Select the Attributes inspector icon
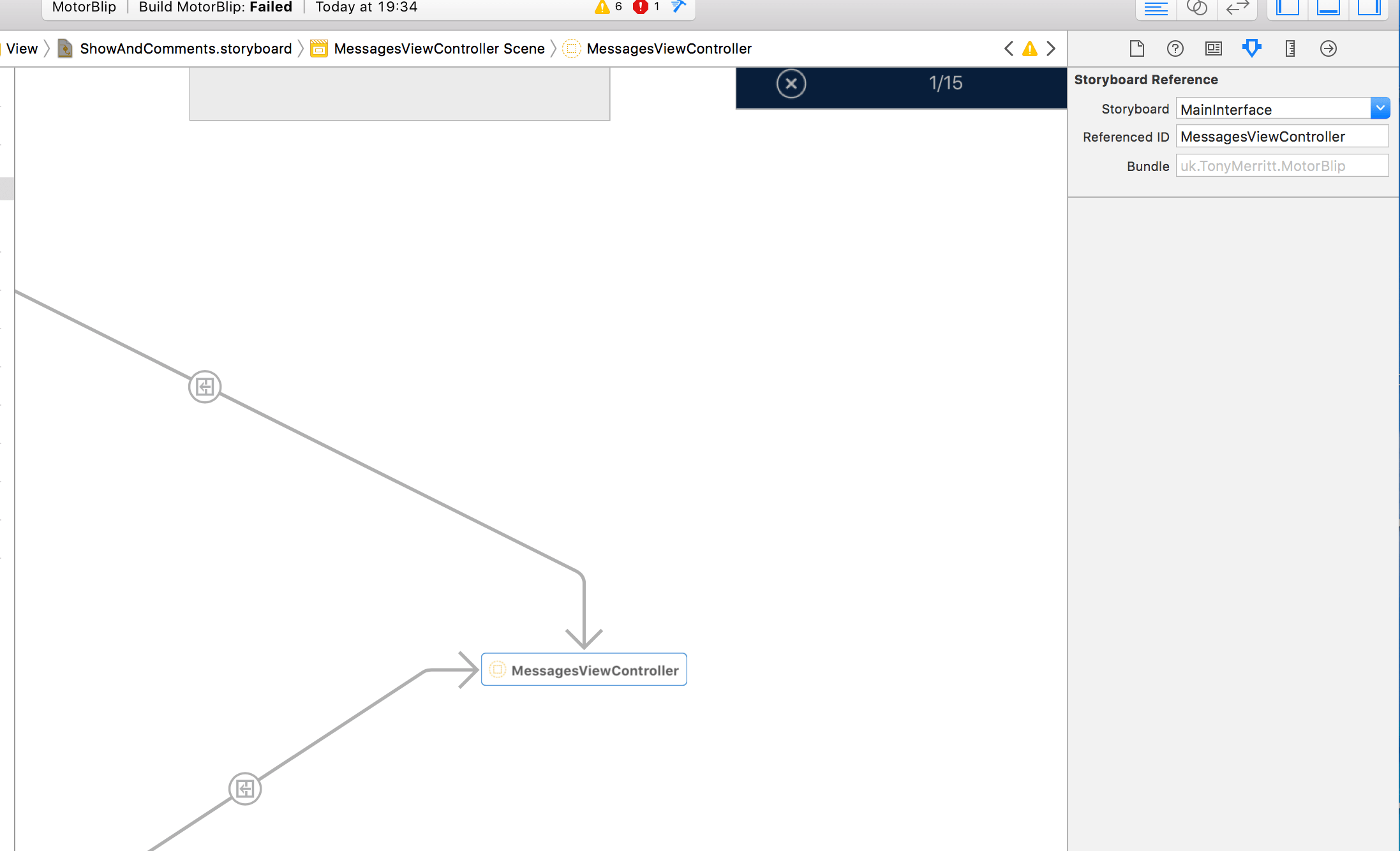Screen dimensions: 1400x851 tap(1251, 48)
